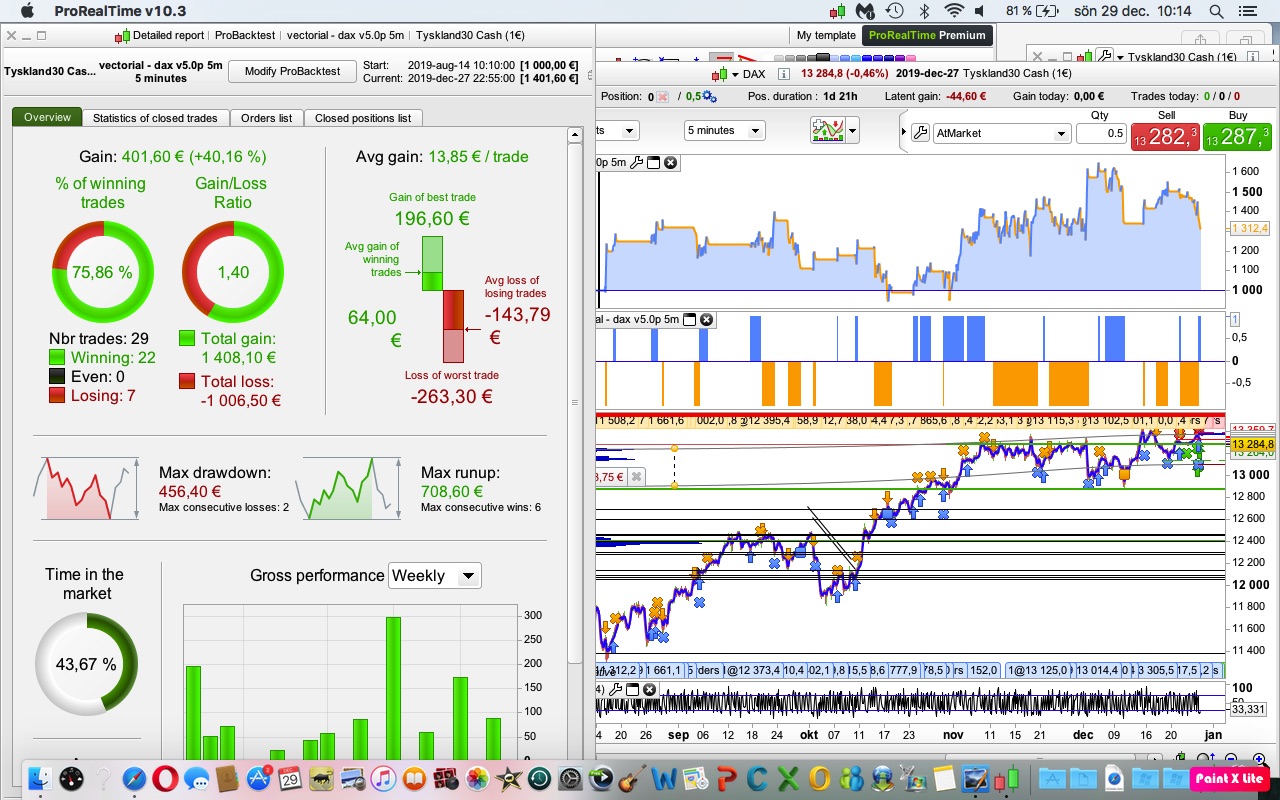Open Opera browser from the Dock
This screenshot has width=1280, height=800.
tap(165, 778)
